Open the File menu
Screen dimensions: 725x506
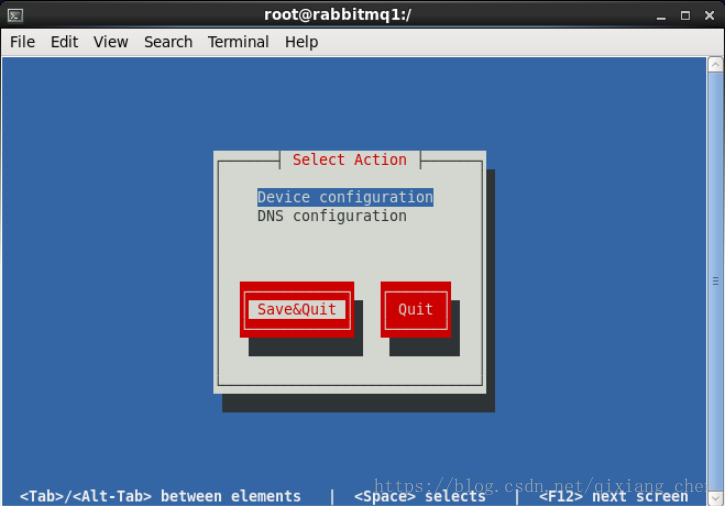click(x=22, y=42)
